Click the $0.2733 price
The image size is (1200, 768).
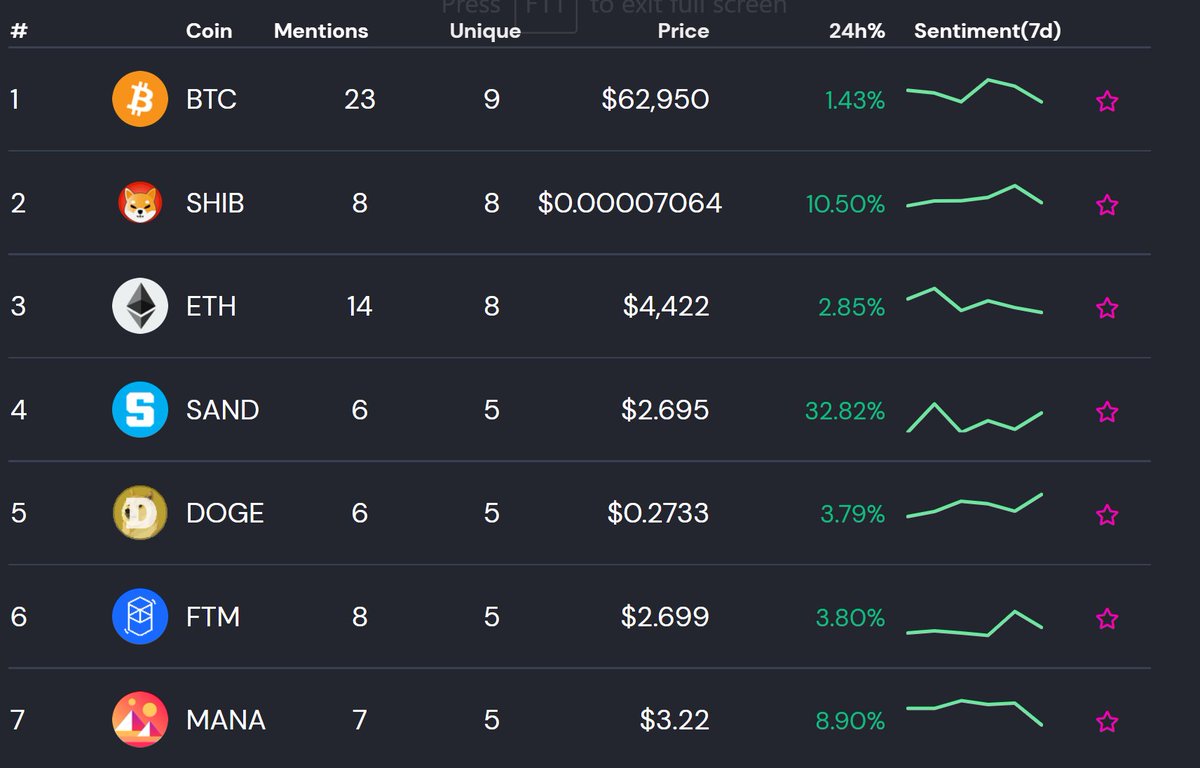click(658, 513)
